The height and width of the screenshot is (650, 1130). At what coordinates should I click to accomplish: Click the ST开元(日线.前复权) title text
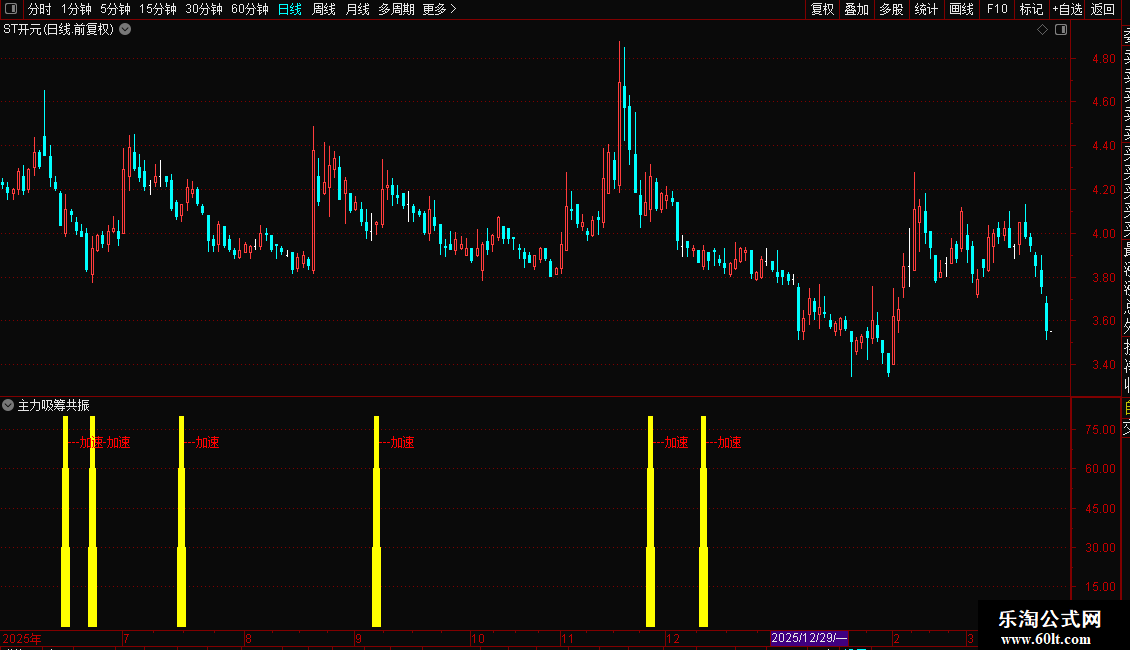(x=58, y=30)
